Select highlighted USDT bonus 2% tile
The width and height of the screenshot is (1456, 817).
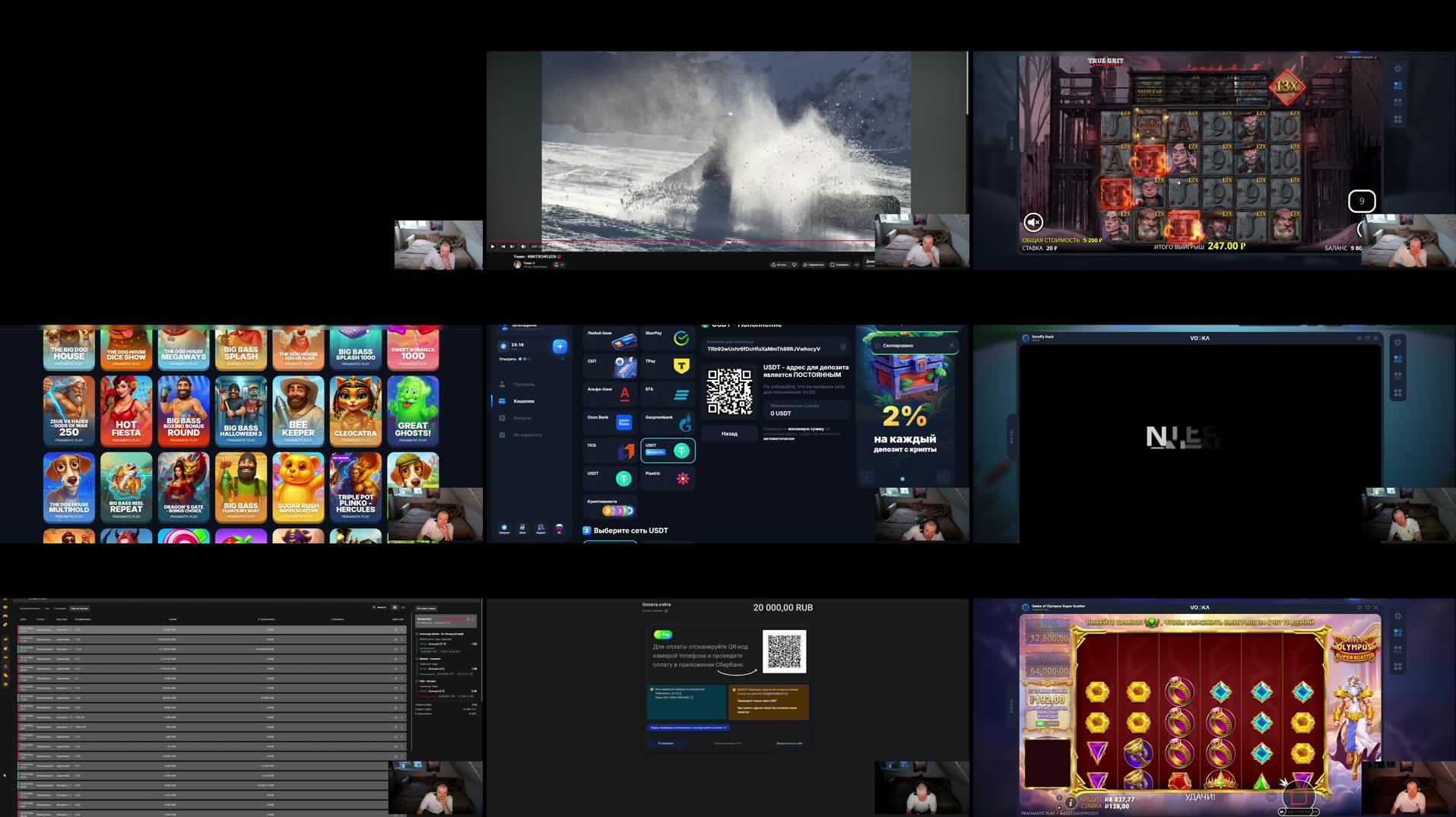[668, 451]
